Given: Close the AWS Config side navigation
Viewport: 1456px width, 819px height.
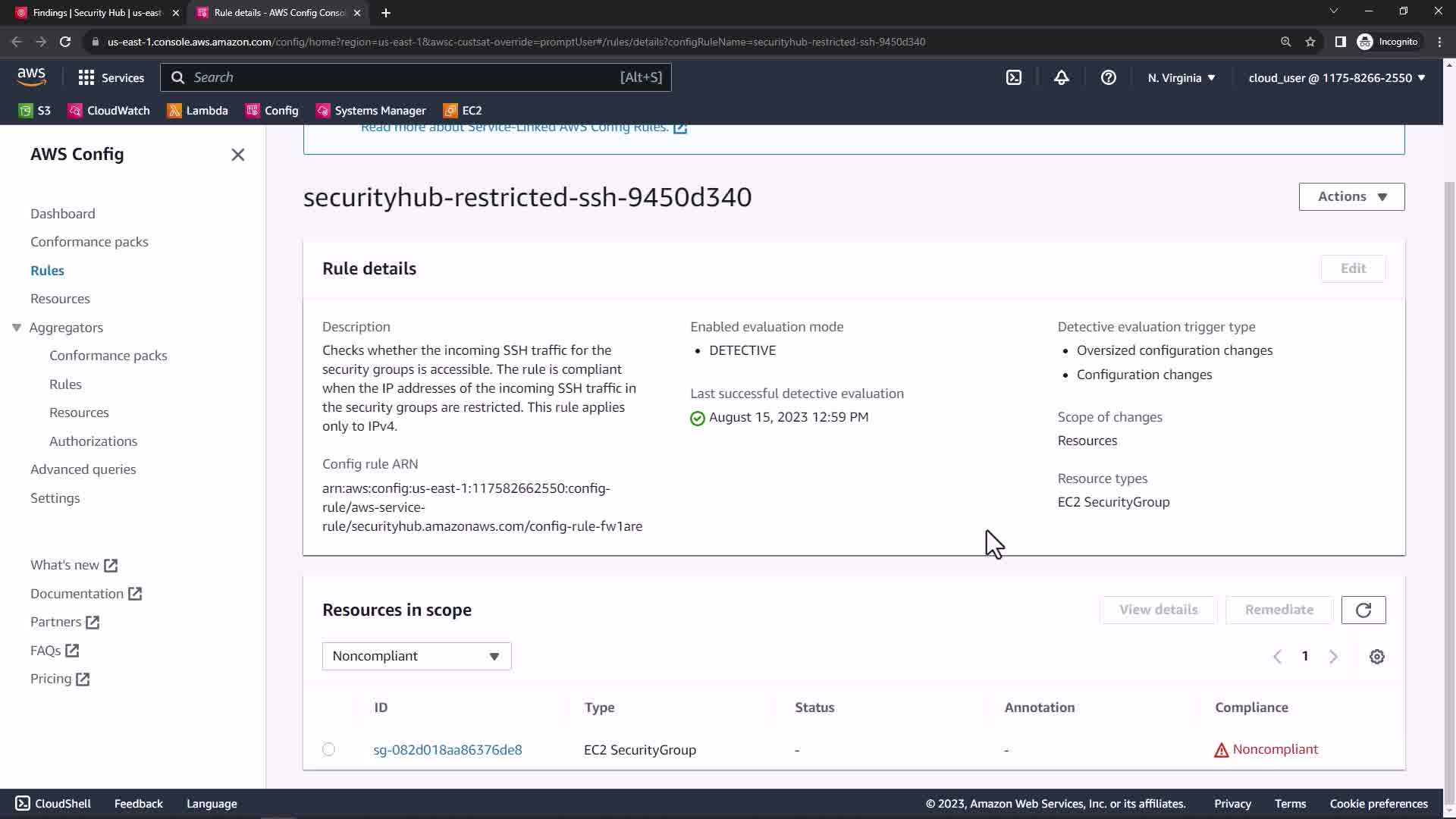Looking at the screenshot, I should (x=237, y=155).
